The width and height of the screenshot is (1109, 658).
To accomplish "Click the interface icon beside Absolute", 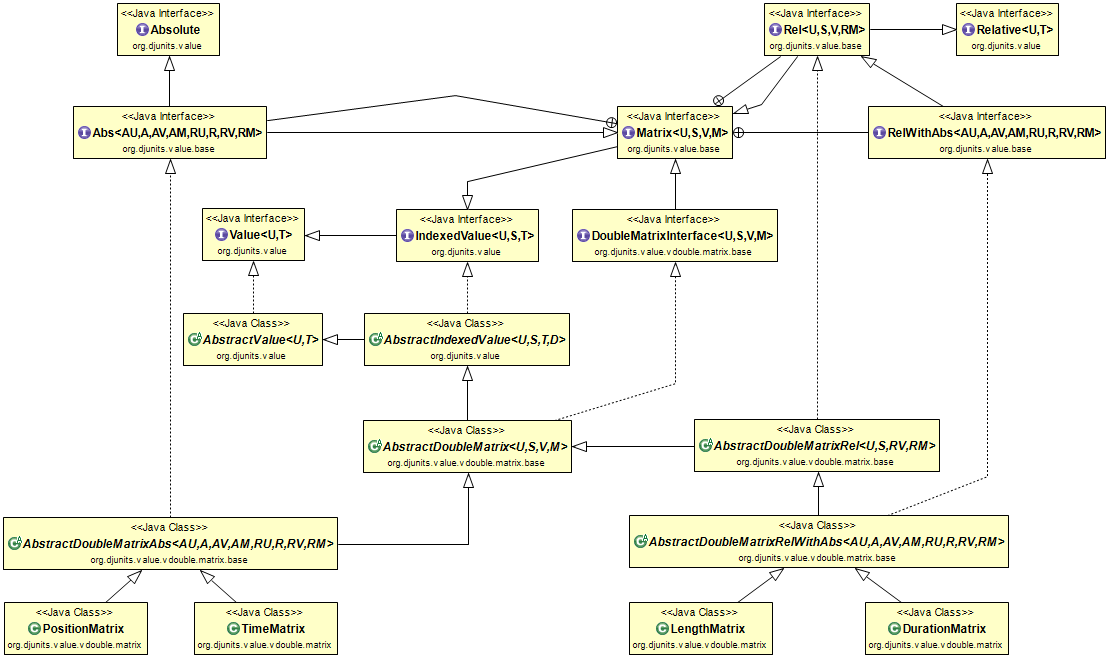I will tap(142, 31).
